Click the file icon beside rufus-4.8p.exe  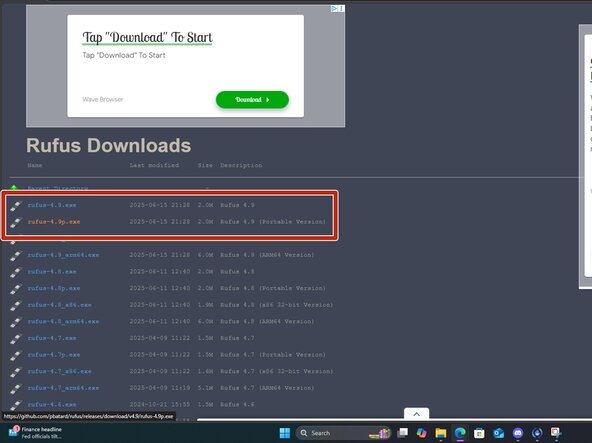pyautogui.click(x=15, y=289)
